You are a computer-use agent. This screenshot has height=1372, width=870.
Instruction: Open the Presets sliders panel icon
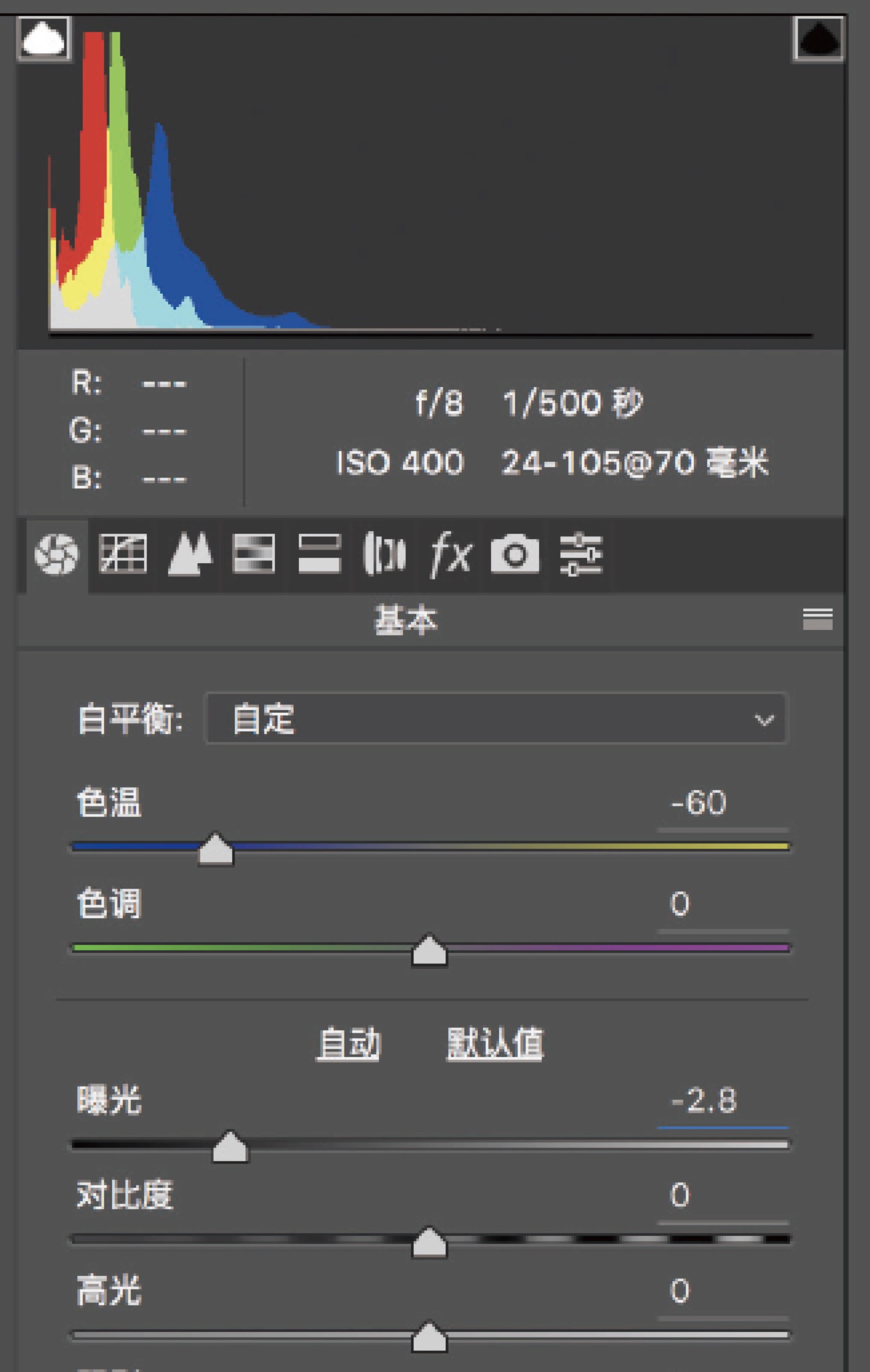click(581, 554)
